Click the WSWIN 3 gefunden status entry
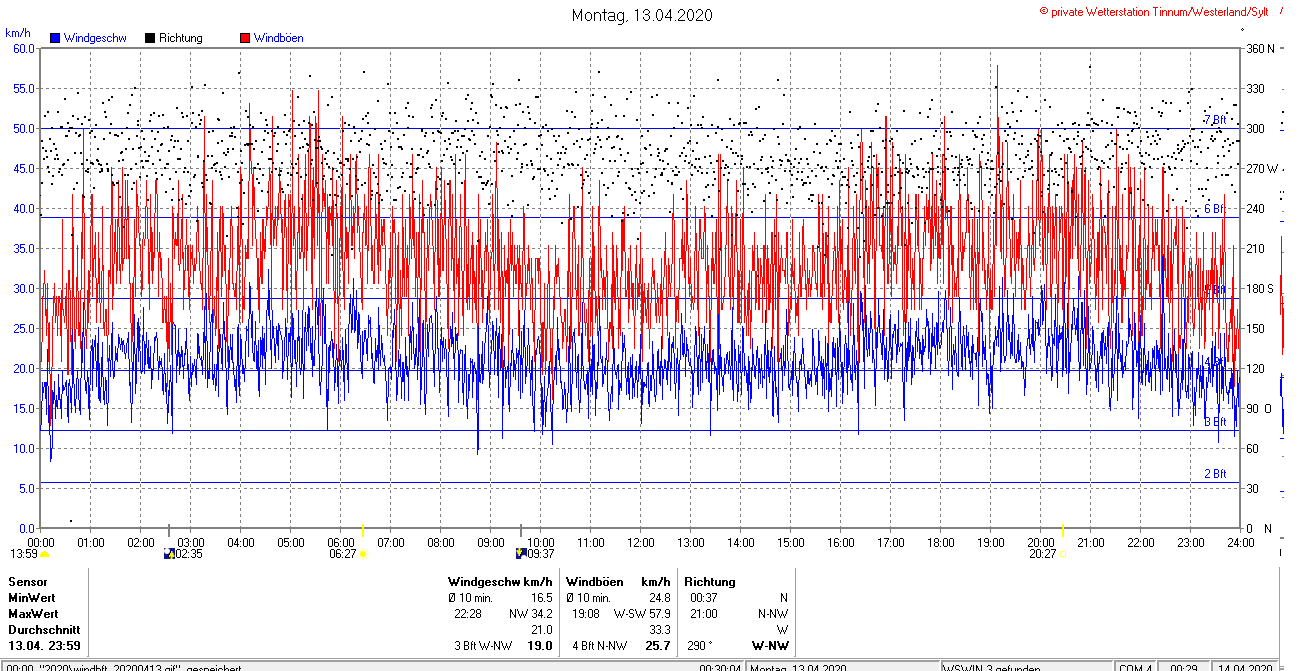1310x671 pixels. pyautogui.click(x=992, y=667)
